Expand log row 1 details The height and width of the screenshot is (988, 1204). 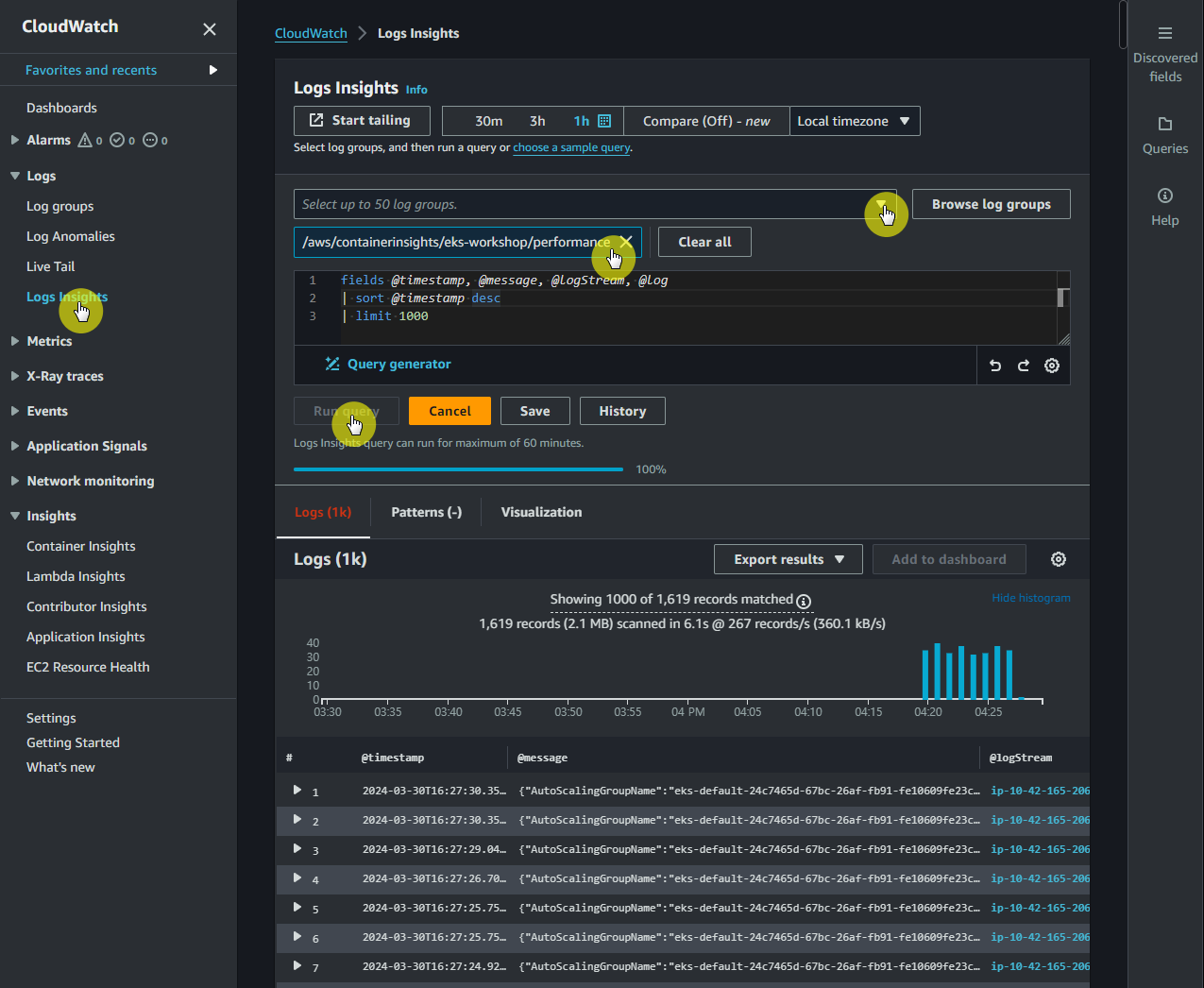[297, 790]
